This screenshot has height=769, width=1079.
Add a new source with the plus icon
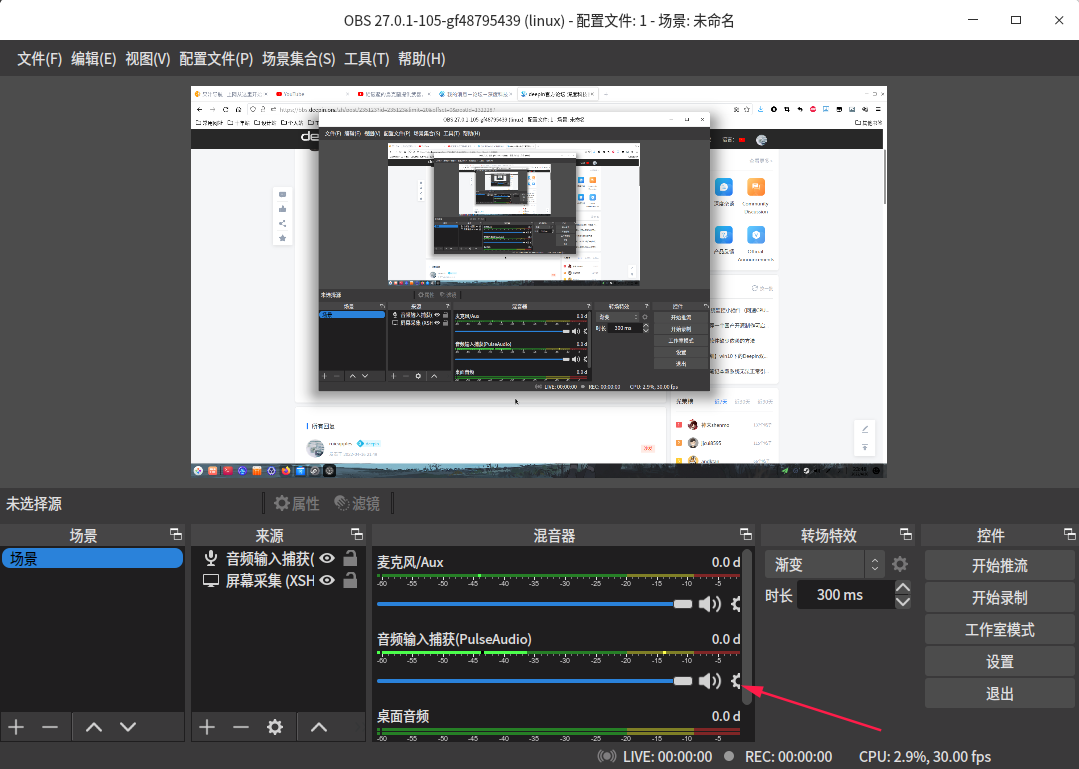click(x=207, y=727)
